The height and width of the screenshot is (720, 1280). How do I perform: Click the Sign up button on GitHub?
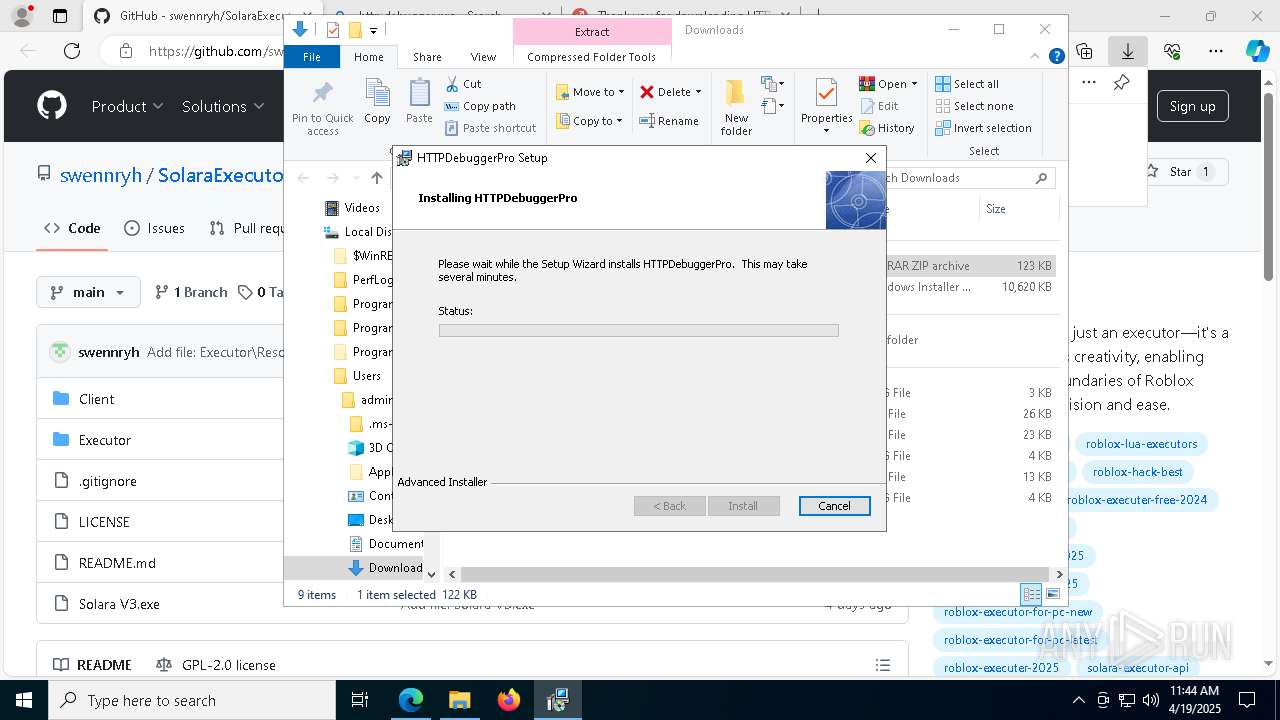[x=1192, y=106]
